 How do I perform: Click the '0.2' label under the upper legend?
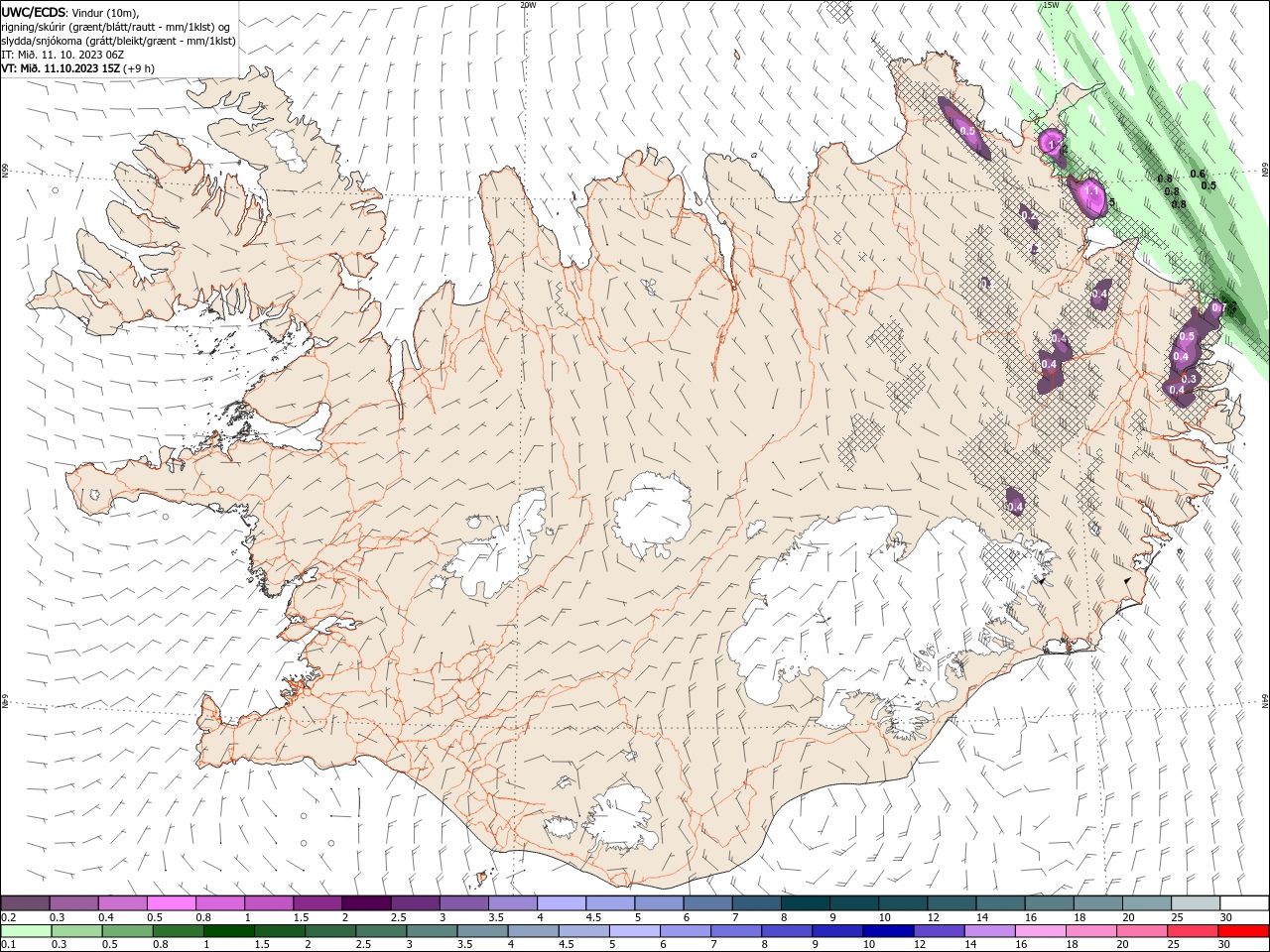[8, 917]
